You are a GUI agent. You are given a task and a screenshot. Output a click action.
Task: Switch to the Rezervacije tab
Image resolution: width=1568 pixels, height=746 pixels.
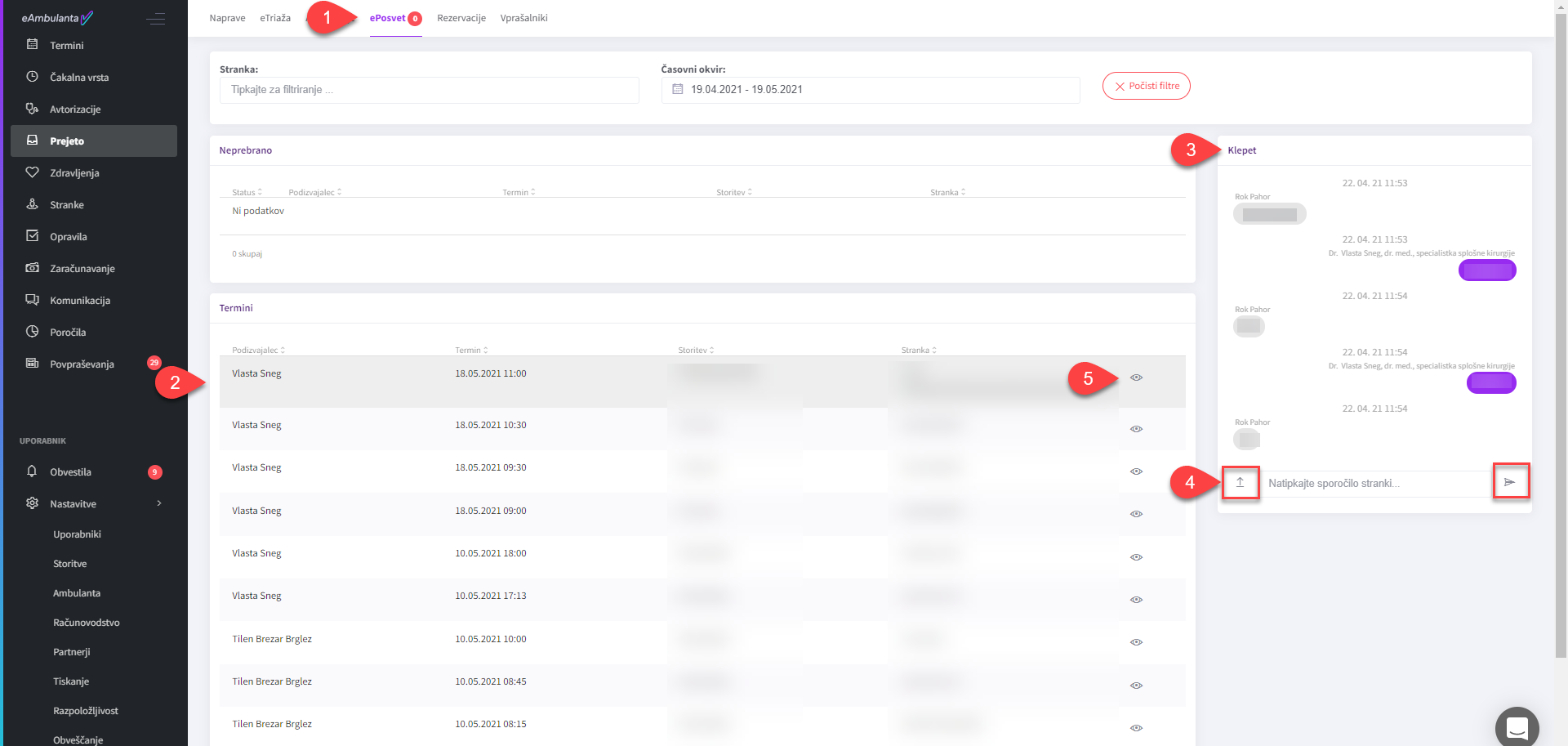click(461, 18)
